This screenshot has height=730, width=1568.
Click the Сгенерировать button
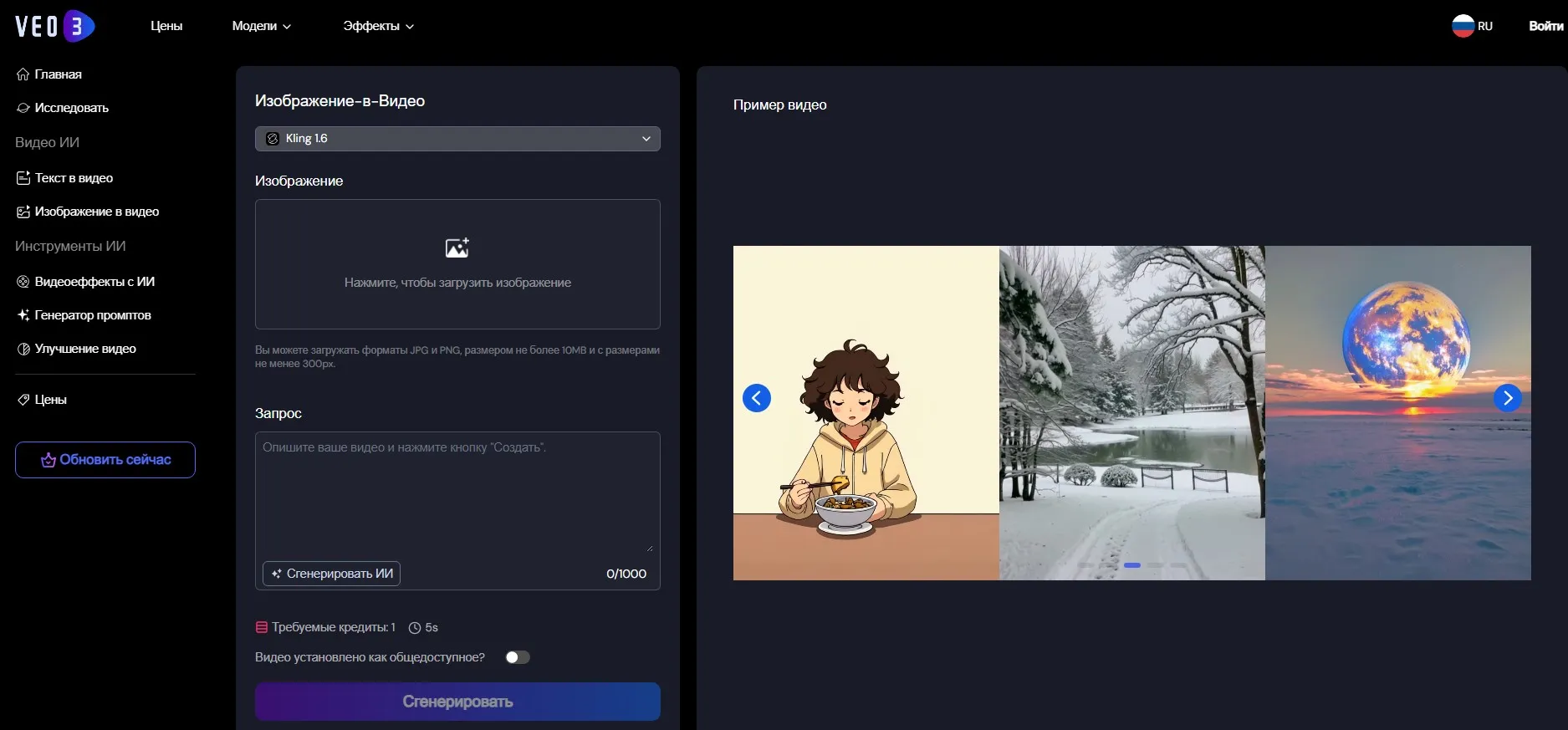[x=457, y=702]
